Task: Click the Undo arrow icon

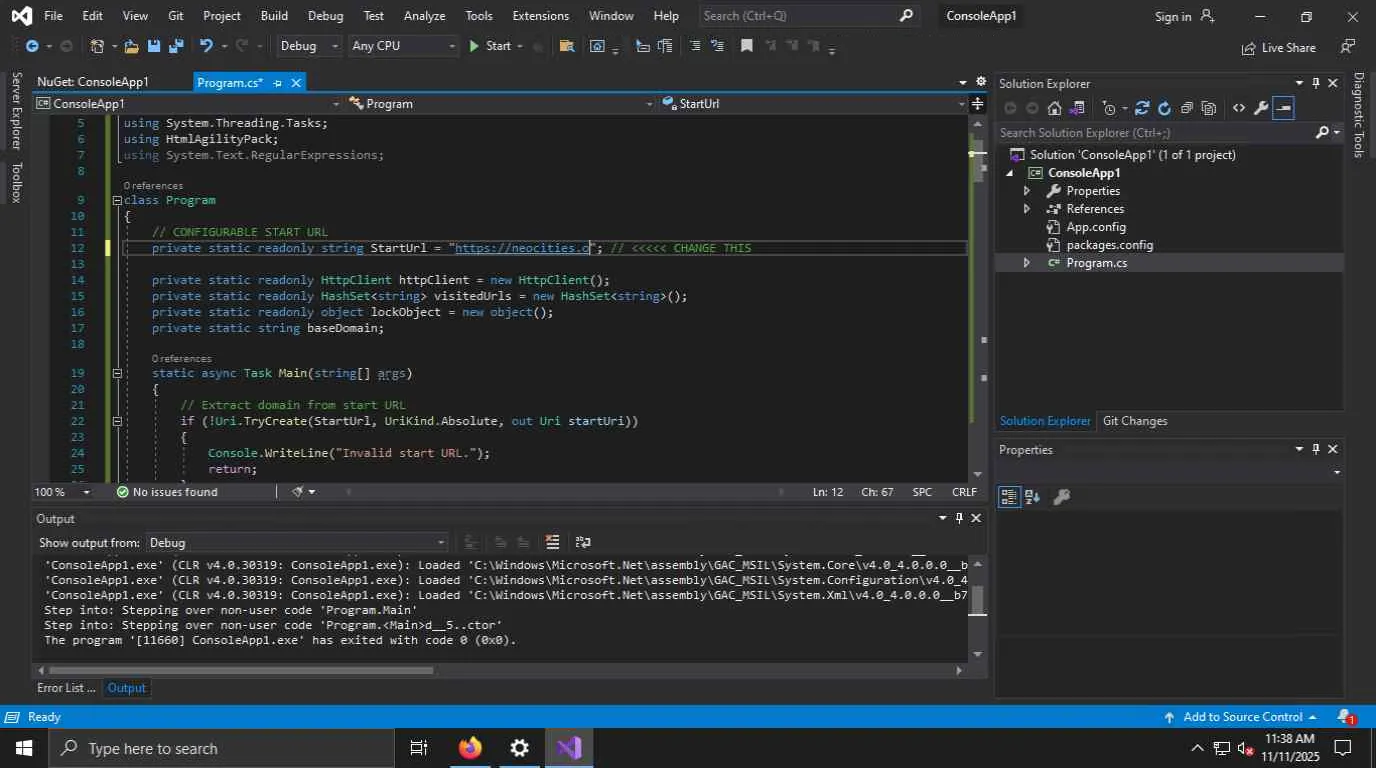Action: 206,46
